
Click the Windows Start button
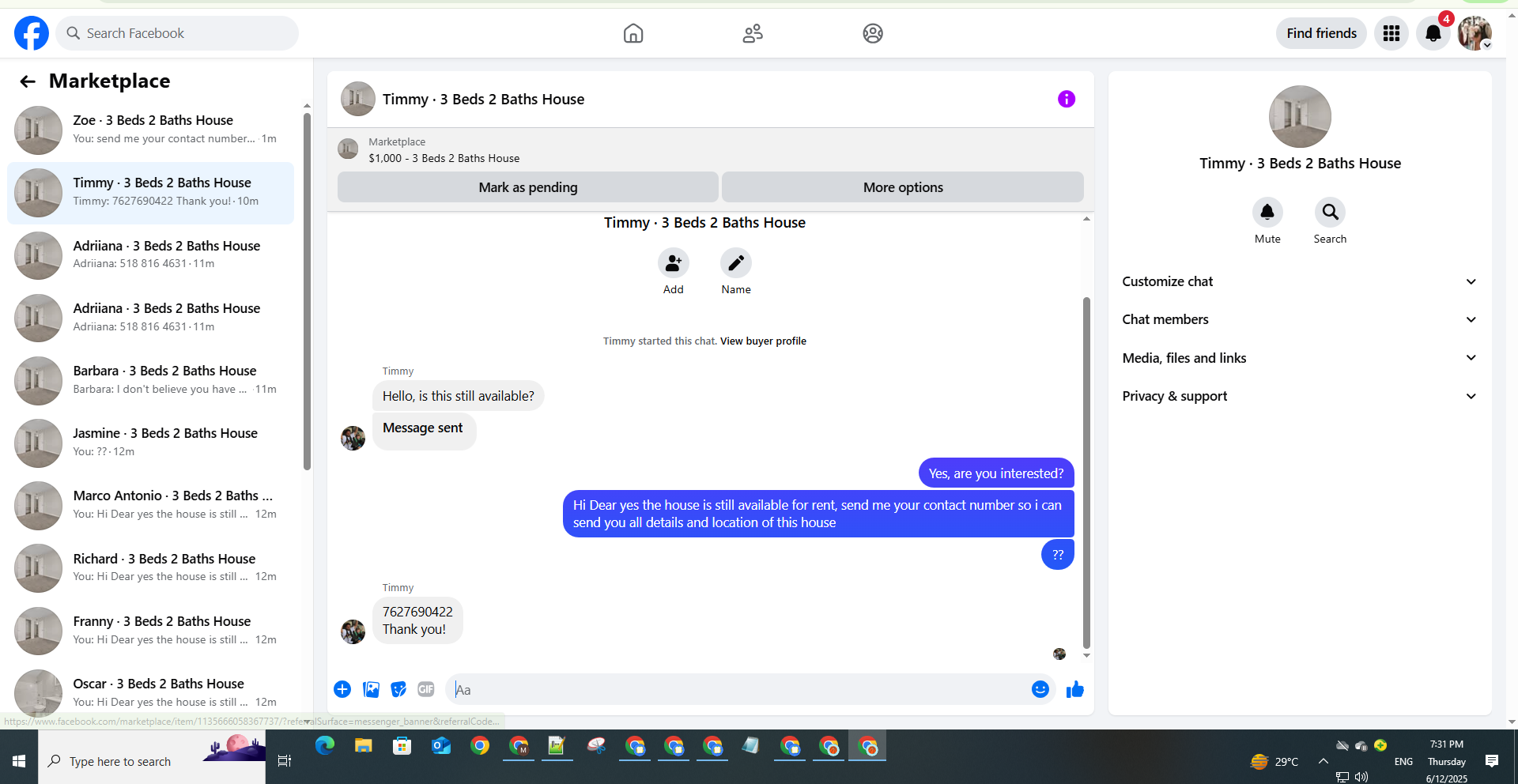pos(19,761)
